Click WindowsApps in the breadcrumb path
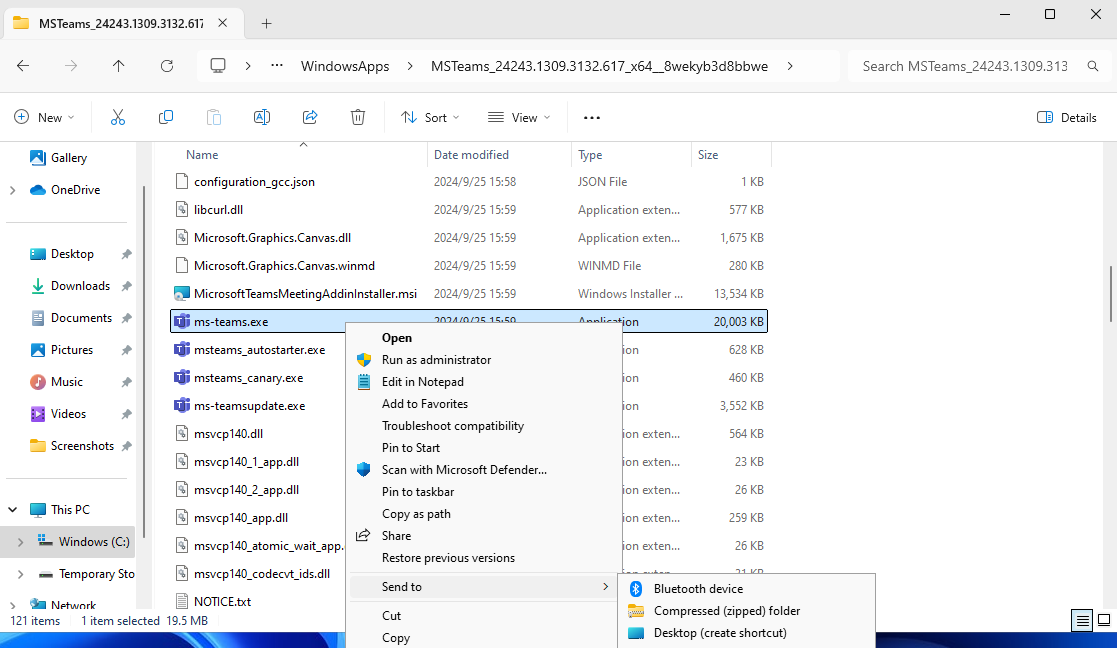Screen dimensions: 1117x648 tap(345, 66)
